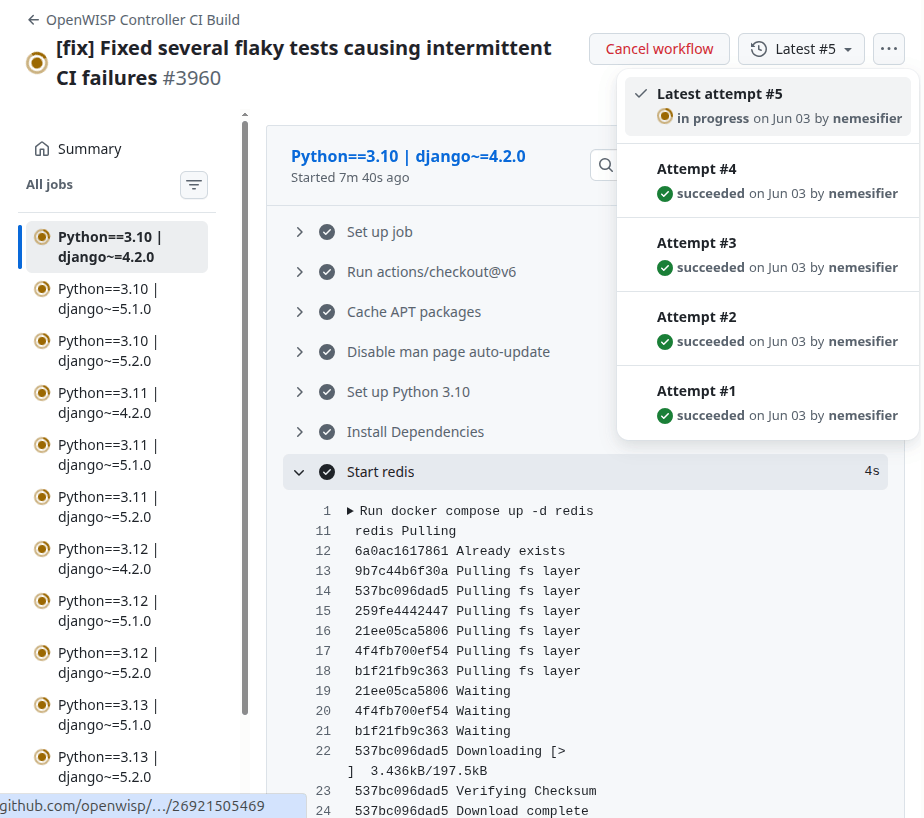924x818 pixels.
Task: Expand the Set up job step
Action: pyautogui.click(x=299, y=232)
